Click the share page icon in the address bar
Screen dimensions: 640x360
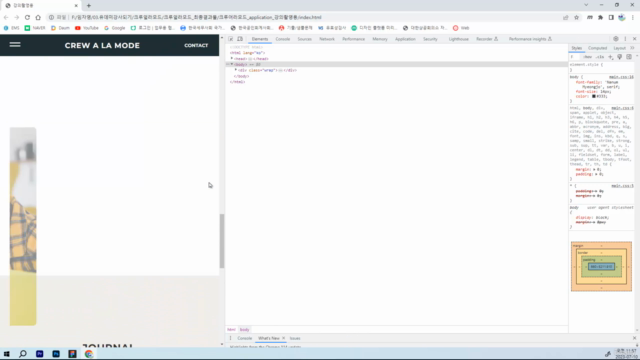coord(566,17)
